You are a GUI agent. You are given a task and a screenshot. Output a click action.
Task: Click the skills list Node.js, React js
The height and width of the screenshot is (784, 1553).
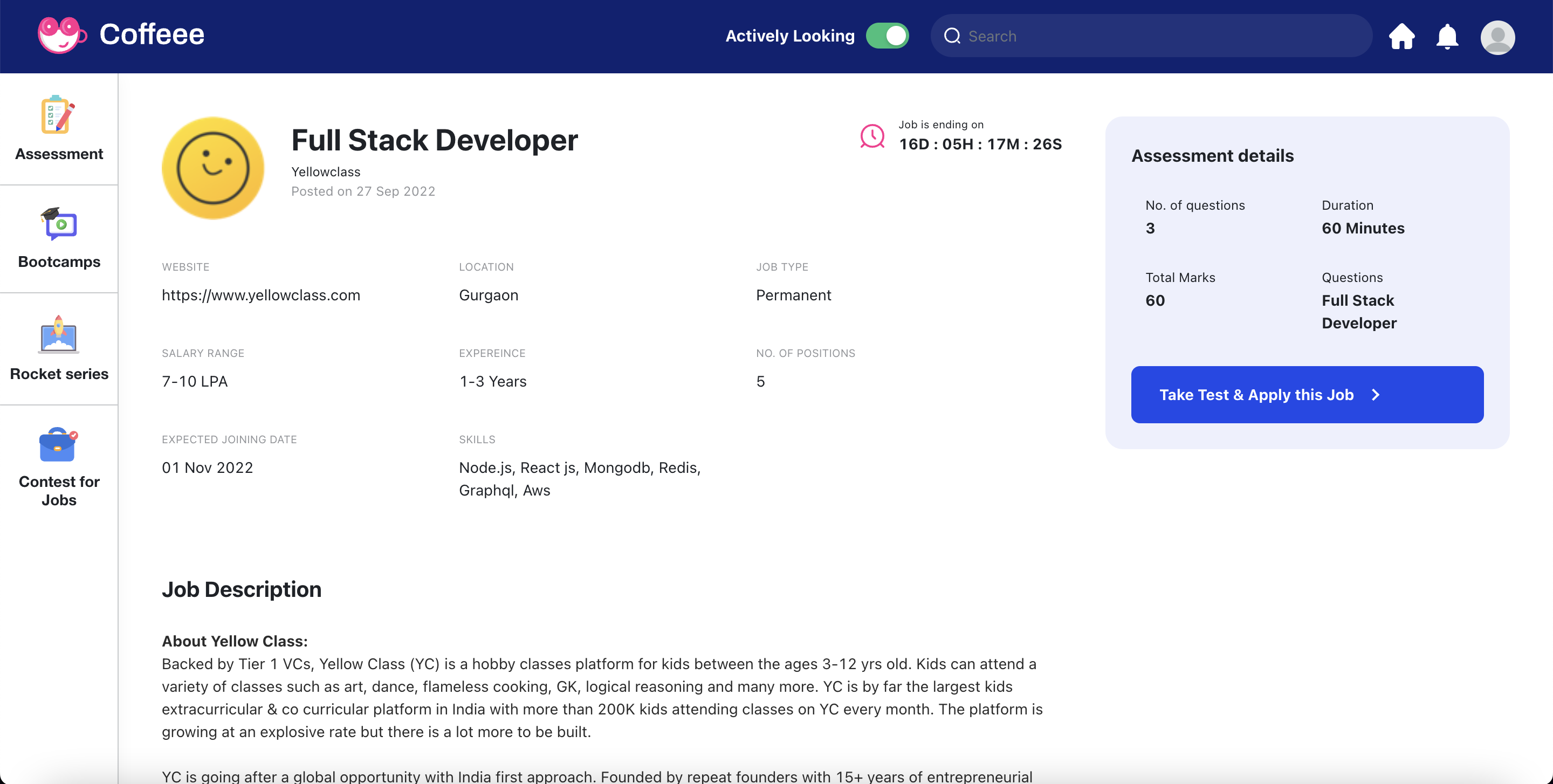pyautogui.click(x=579, y=480)
